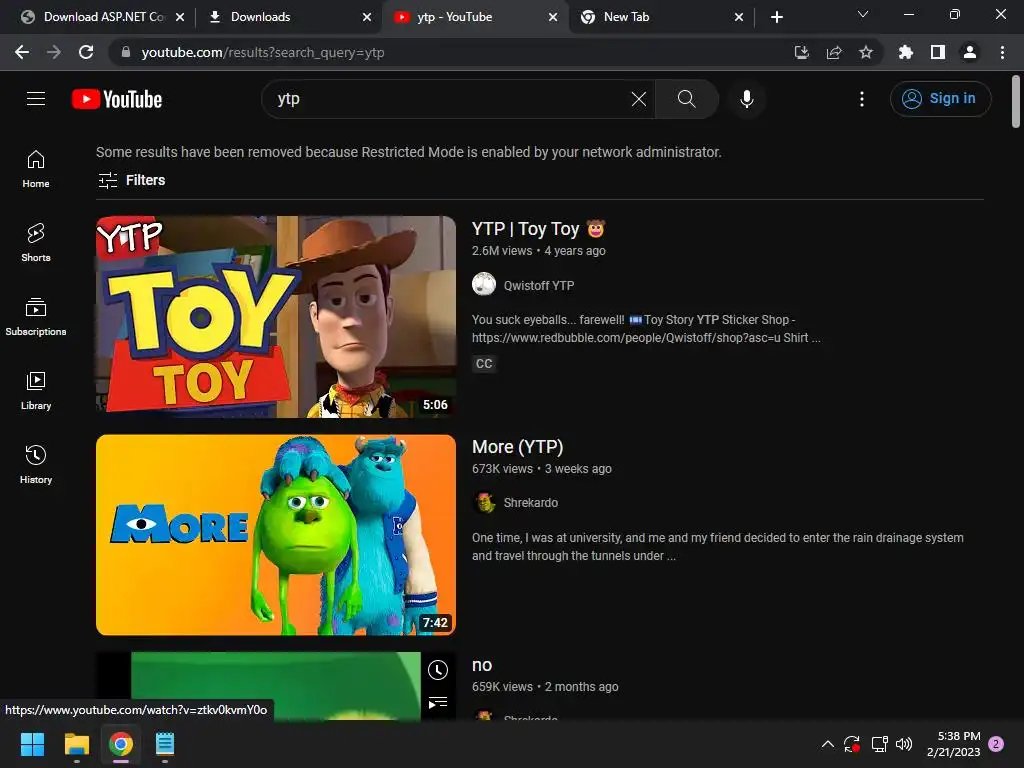Bookmark this page with the star icon
The image size is (1024, 768).
866,52
